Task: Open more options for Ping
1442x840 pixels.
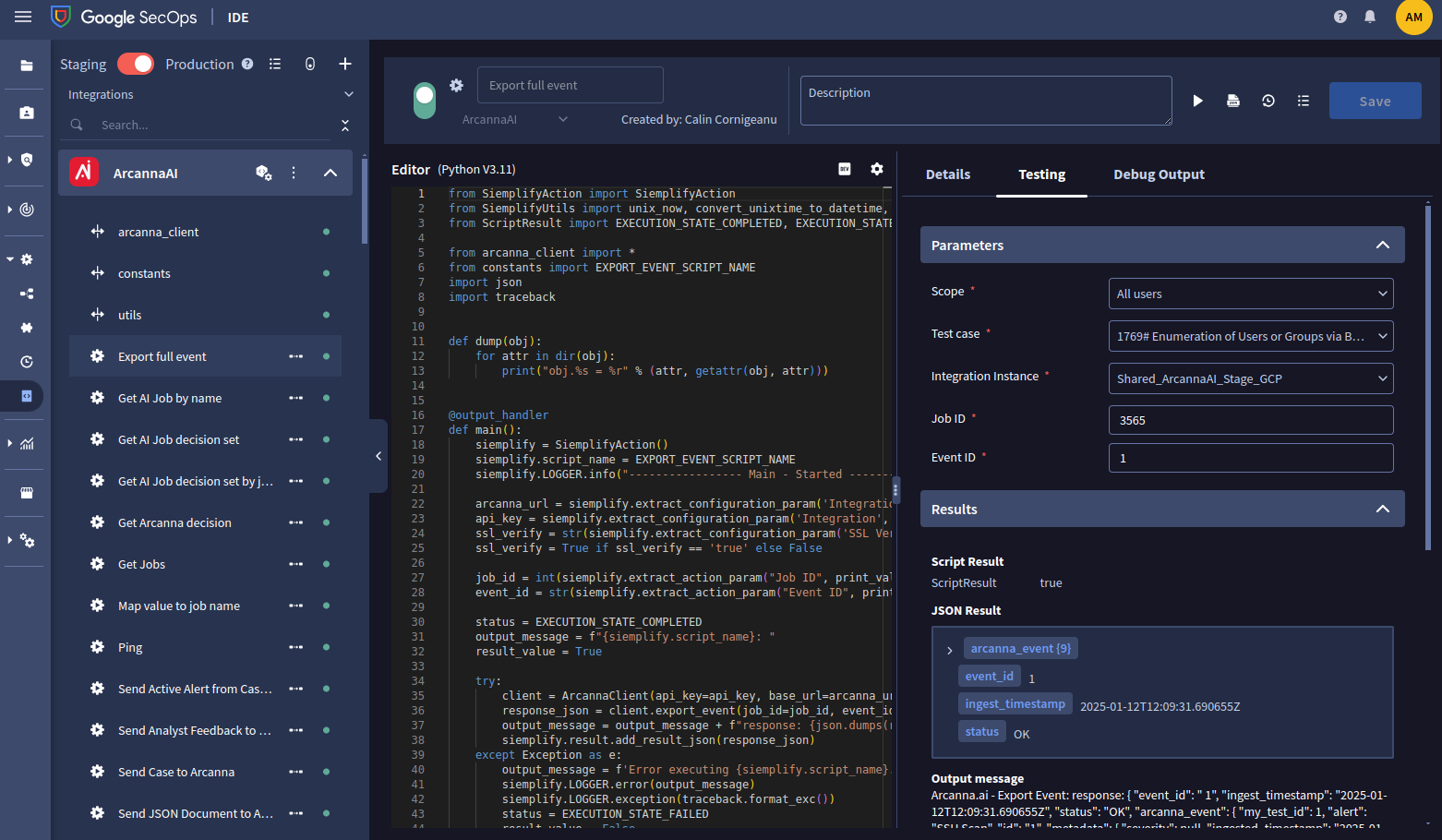Action: tap(295, 647)
